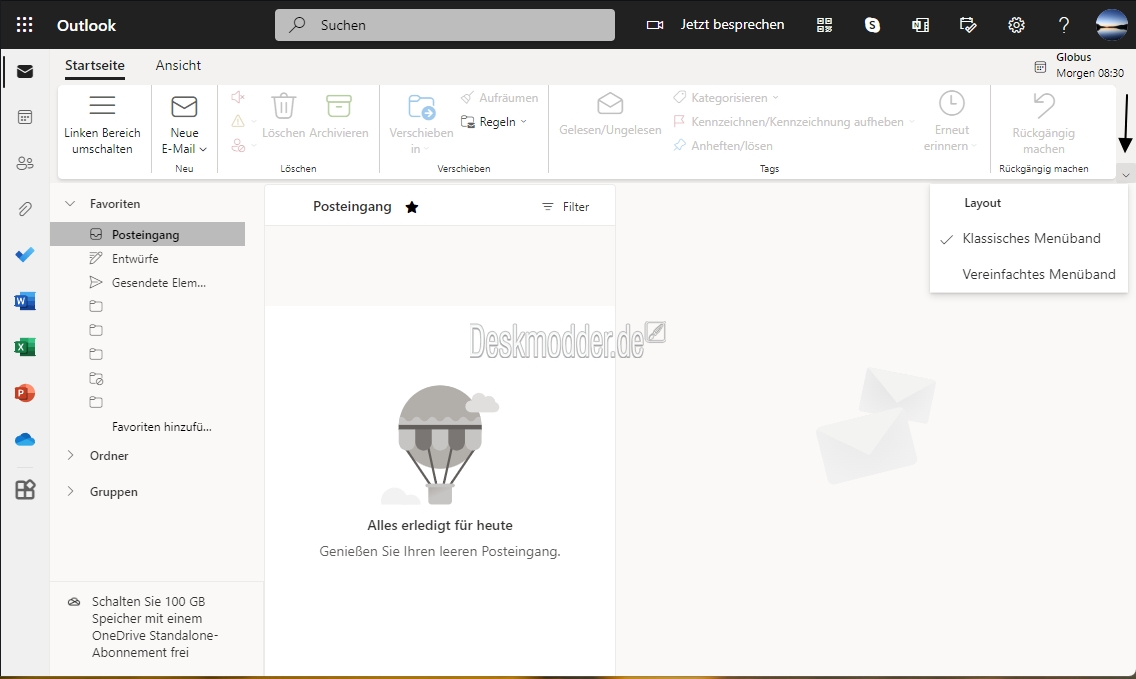Open the Neue E-Mail dropdown arrow
The image size is (1136, 679).
[204, 149]
